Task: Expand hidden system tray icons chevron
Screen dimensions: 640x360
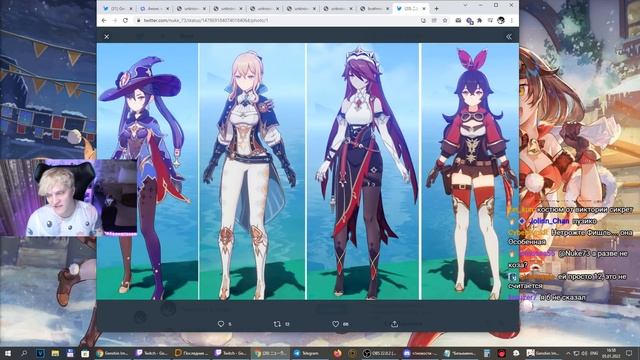Action: pos(569,353)
